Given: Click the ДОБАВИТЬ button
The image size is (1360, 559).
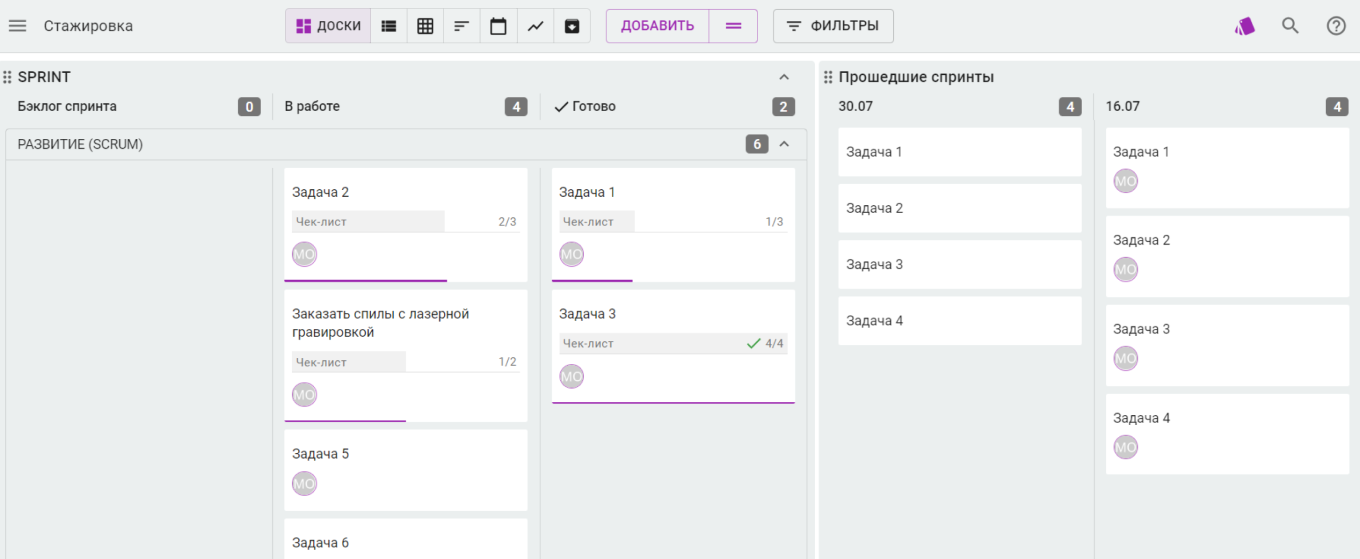Looking at the screenshot, I should 657,26.
